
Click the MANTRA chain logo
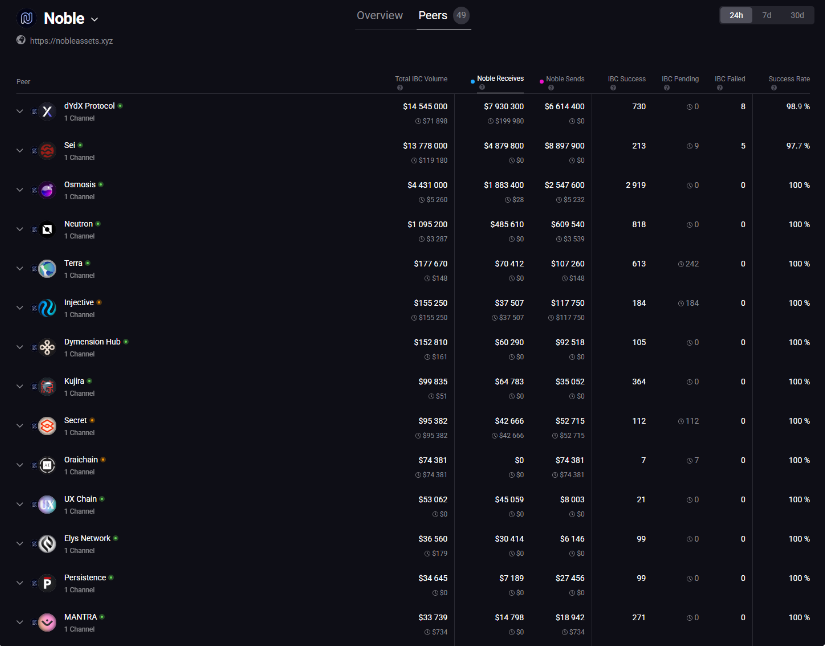[x=47, y=622]
